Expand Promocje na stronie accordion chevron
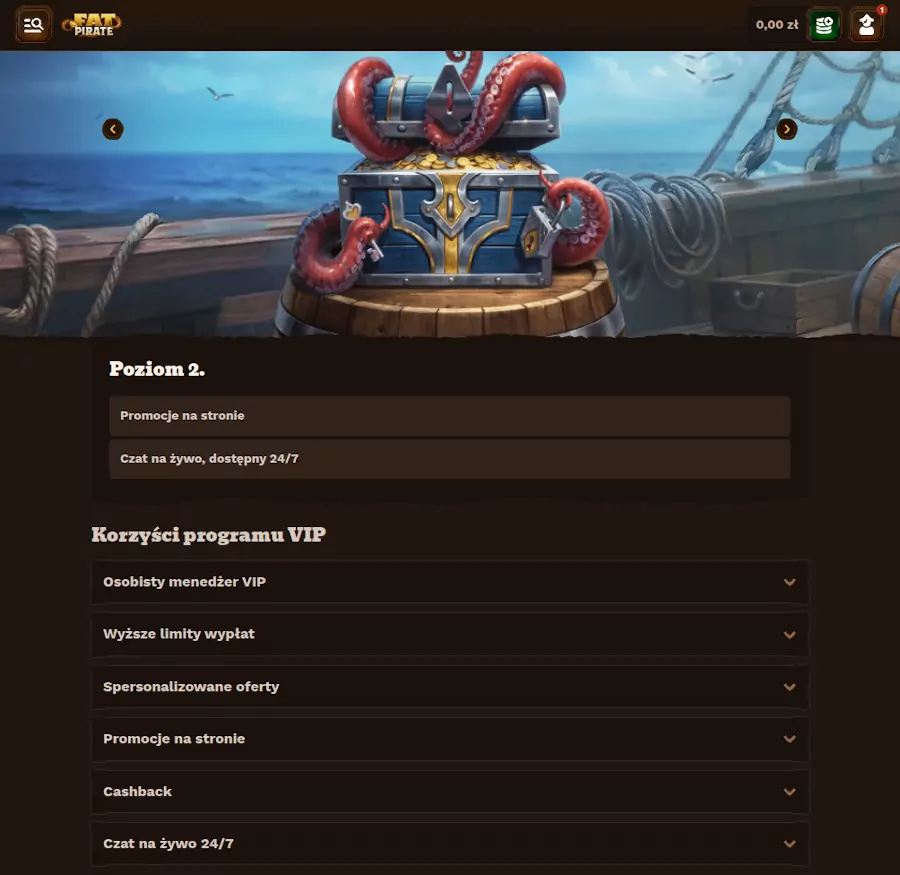 click(790, 739)
